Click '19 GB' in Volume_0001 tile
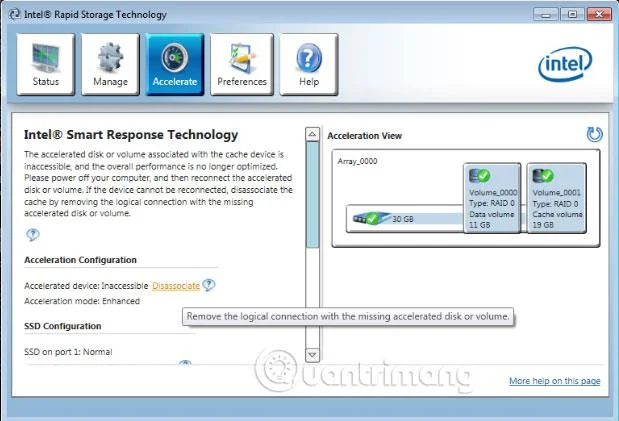This screenshot has height=421, width=619. [x=543, y=225]
